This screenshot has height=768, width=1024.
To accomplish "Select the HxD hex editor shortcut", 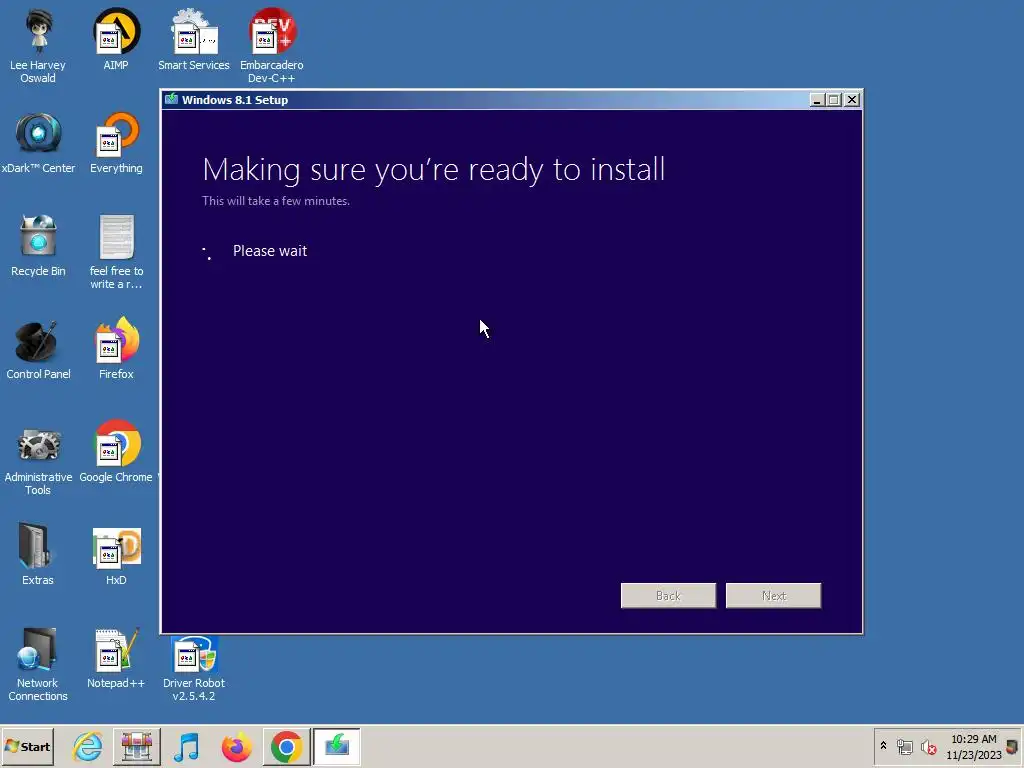I will coord(116,555).
